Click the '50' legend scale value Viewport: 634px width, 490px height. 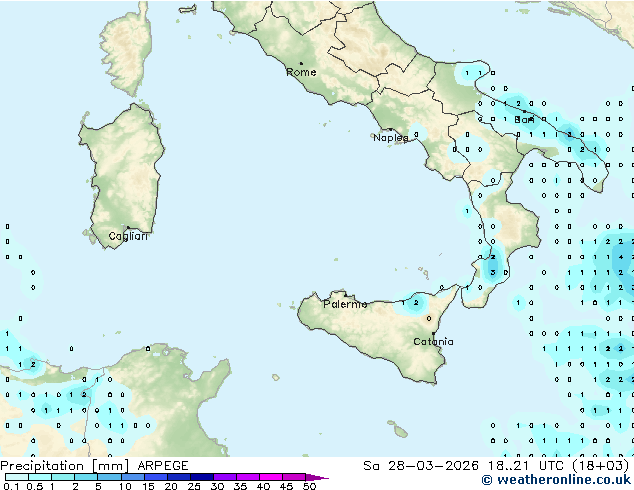309,486
